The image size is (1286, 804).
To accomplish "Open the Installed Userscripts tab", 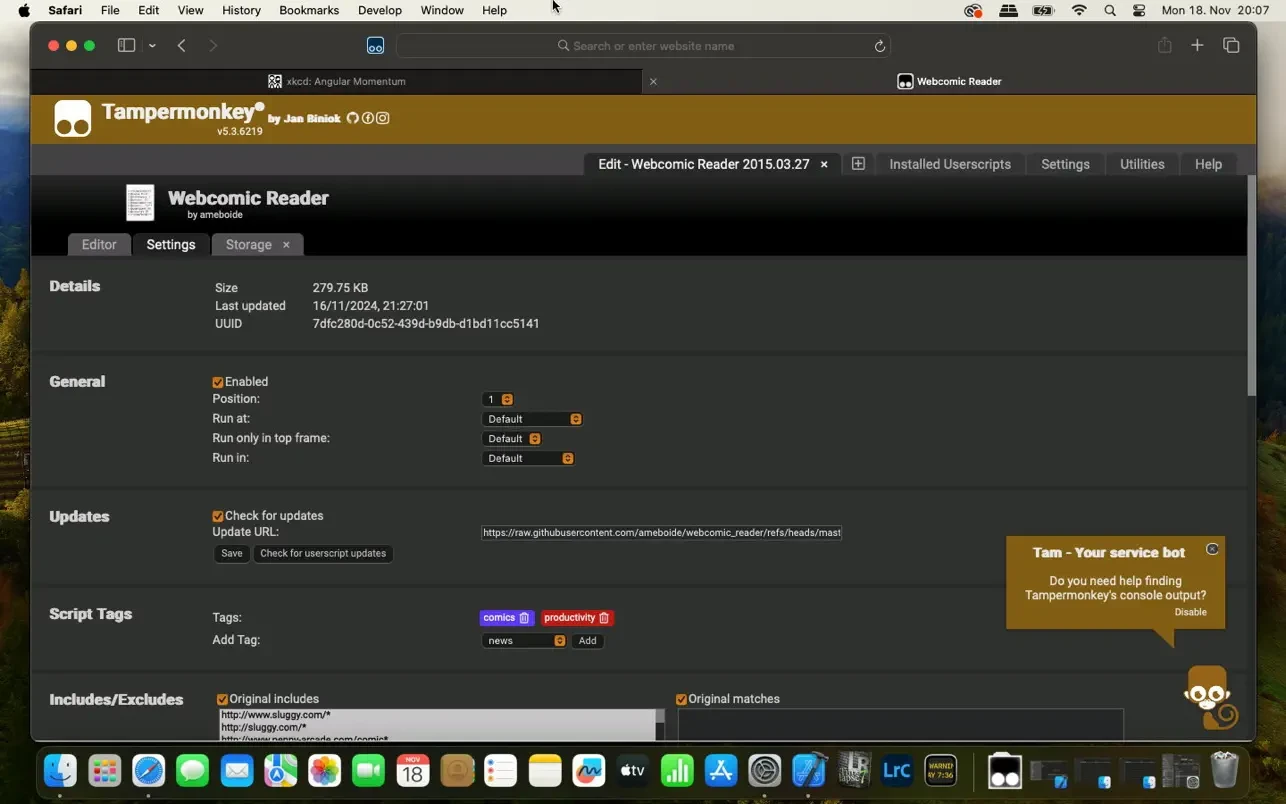I will point(949,164).
